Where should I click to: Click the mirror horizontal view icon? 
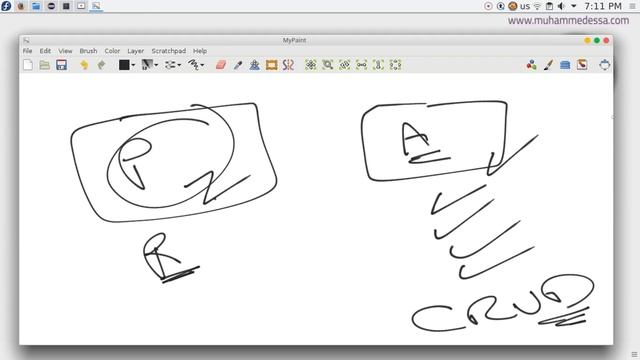pyautogui.click(x=362, y=65)
